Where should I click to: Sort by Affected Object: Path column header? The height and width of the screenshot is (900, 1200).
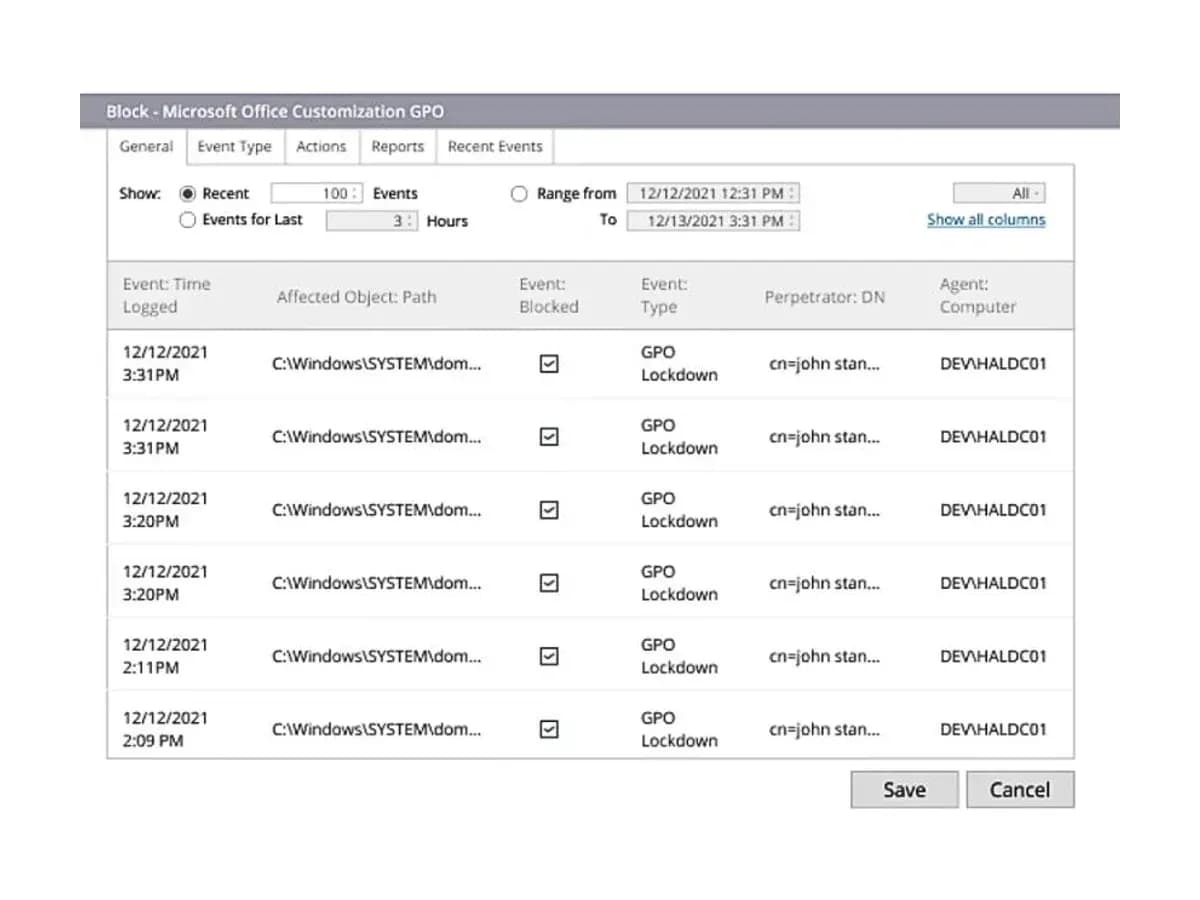tap(356, 297)
